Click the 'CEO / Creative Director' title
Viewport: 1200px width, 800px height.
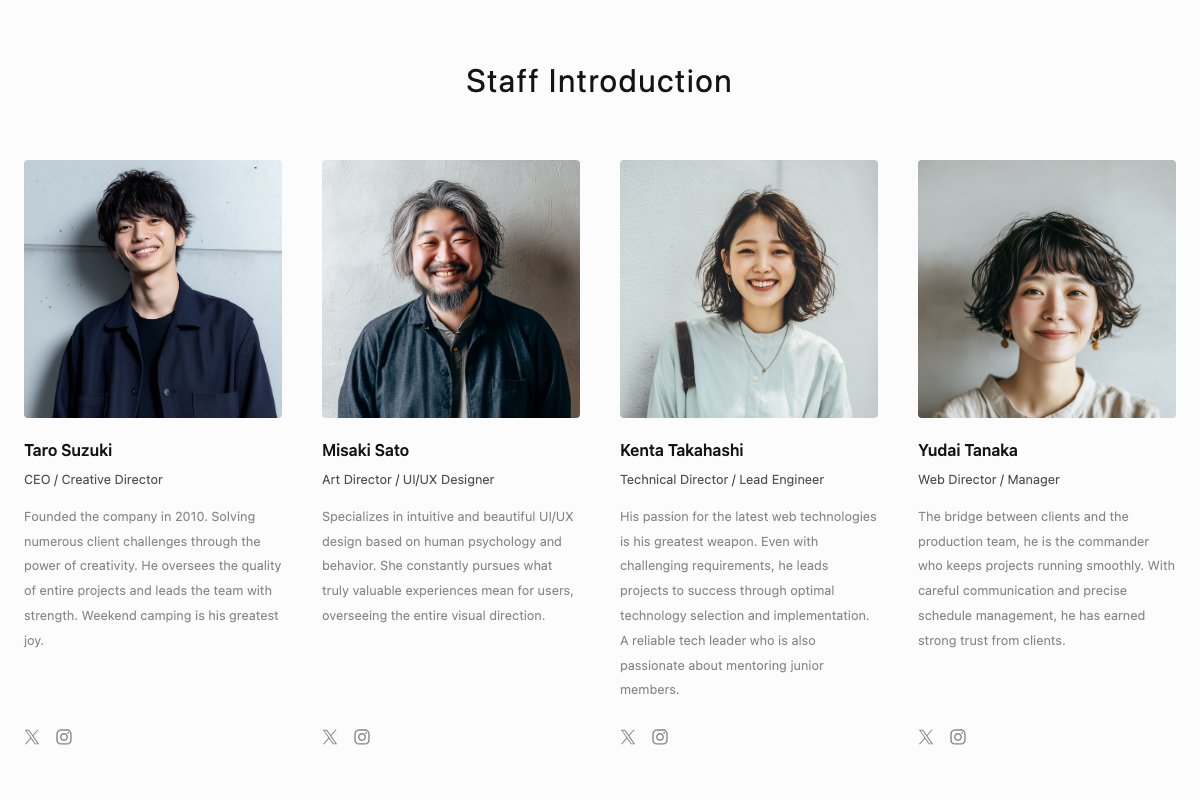click(x=93, y=480)
